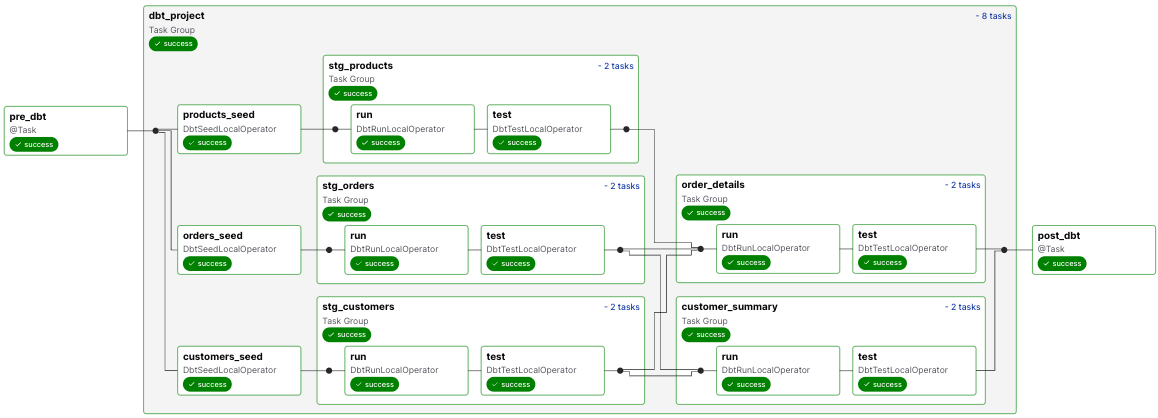Select run task inside stg_products

tap(412, 129)
